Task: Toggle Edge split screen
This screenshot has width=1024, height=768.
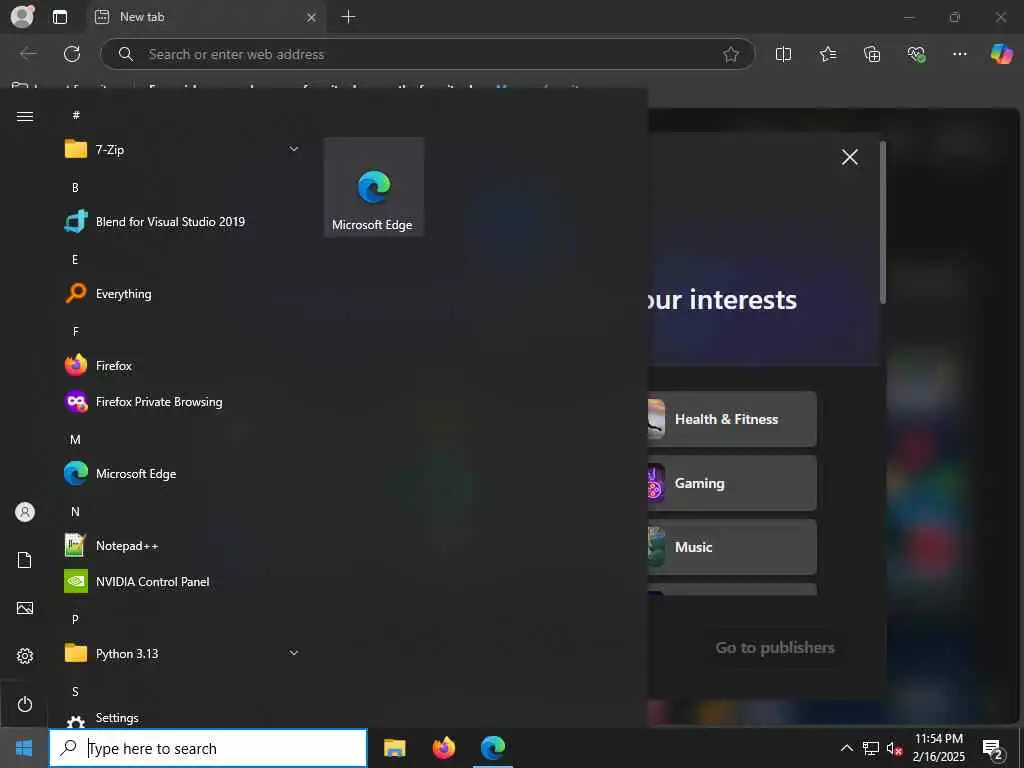Action: [x=783, y=54]
